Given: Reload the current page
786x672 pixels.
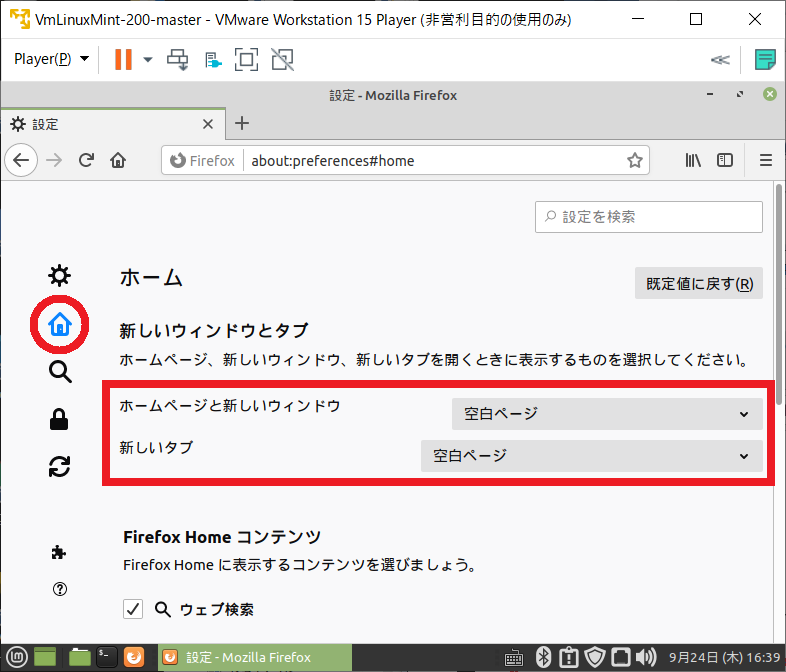Looking at the screenshot, I should (86, 160).
